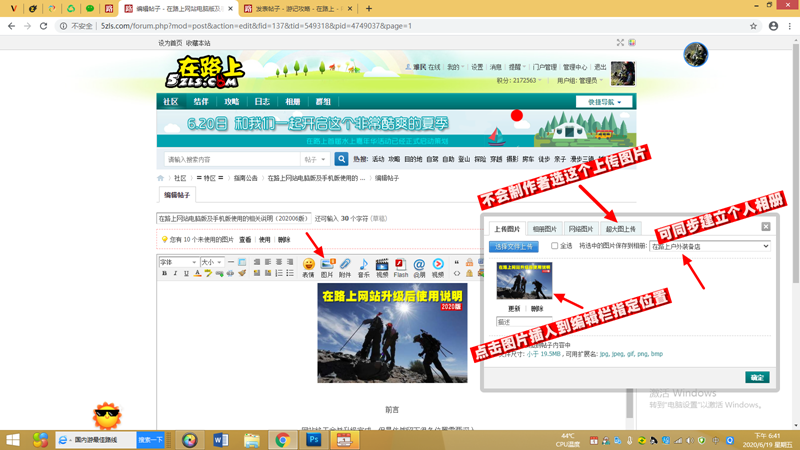Open the 攻略 navigation menu item
The height and width of the screenshot is (450, 800).
(232, 102)
